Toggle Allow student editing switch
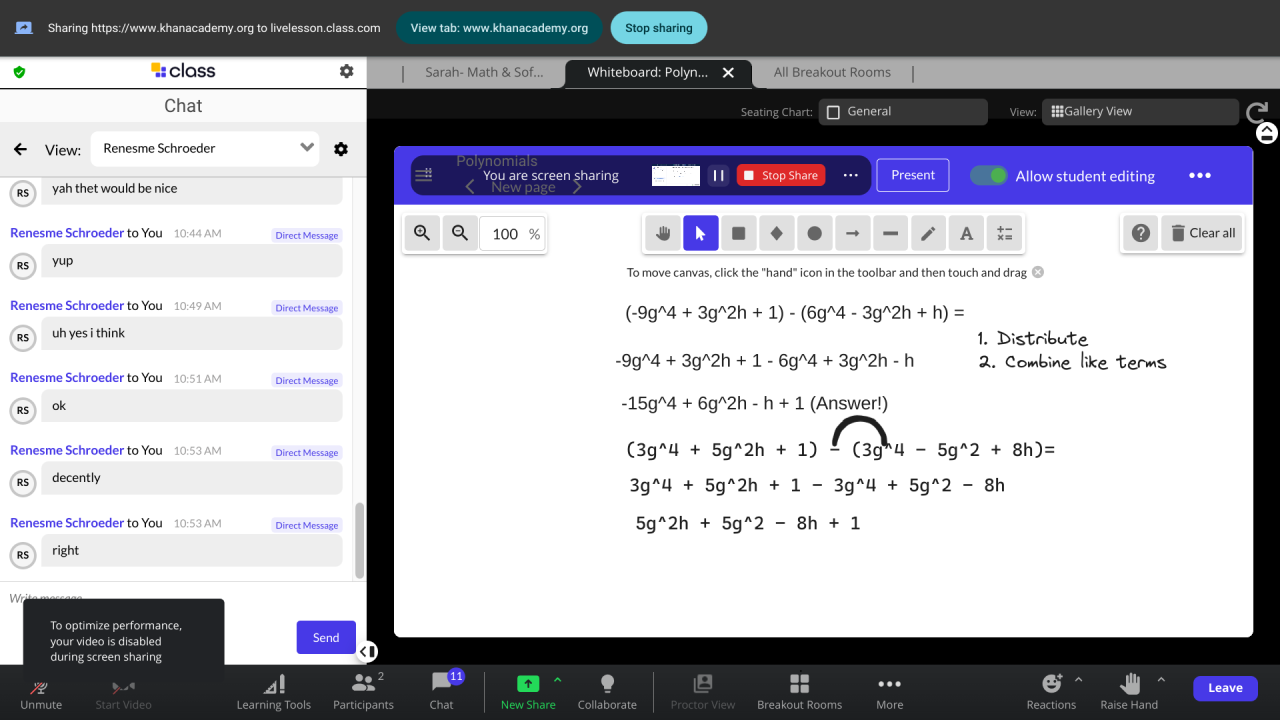Viewport: 1280px width, 720px height. point(989,175)
